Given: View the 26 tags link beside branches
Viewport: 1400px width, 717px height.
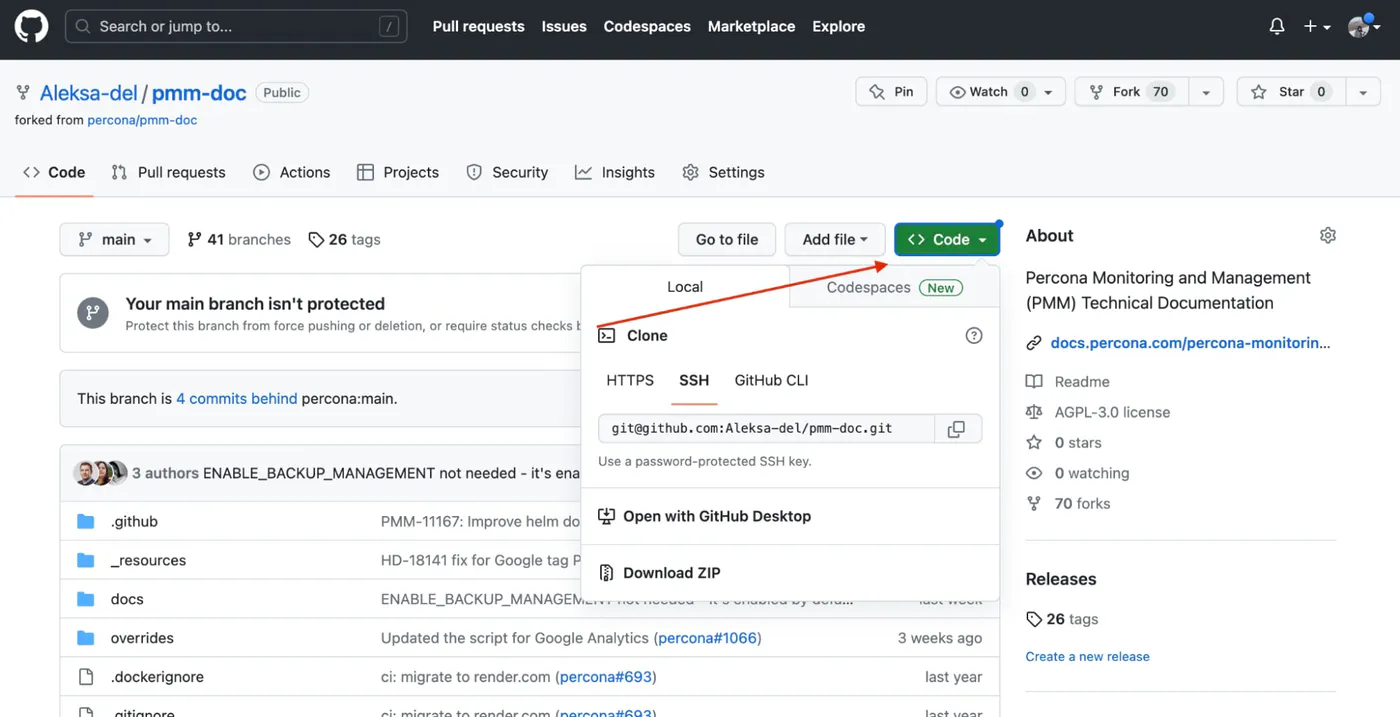Looking at the screenshot, I should [344, 239].
